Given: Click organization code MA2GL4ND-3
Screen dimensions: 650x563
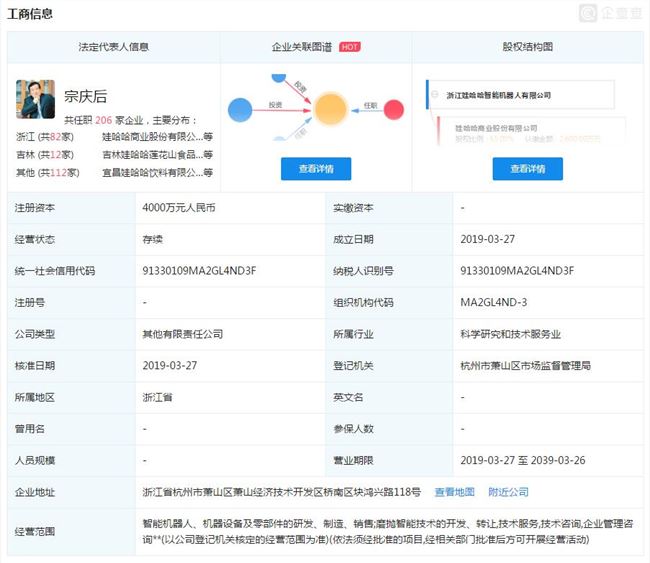Looking at the screenshot, I should [x=494, y=302].
